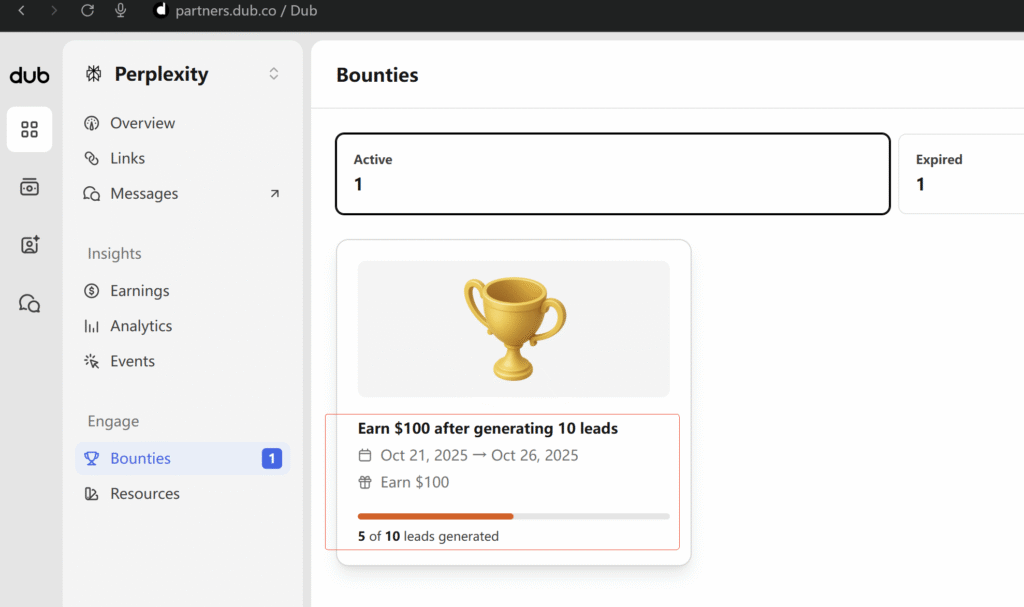
Task: Open the messages chat icon in rail
Action: coord(30,303)
